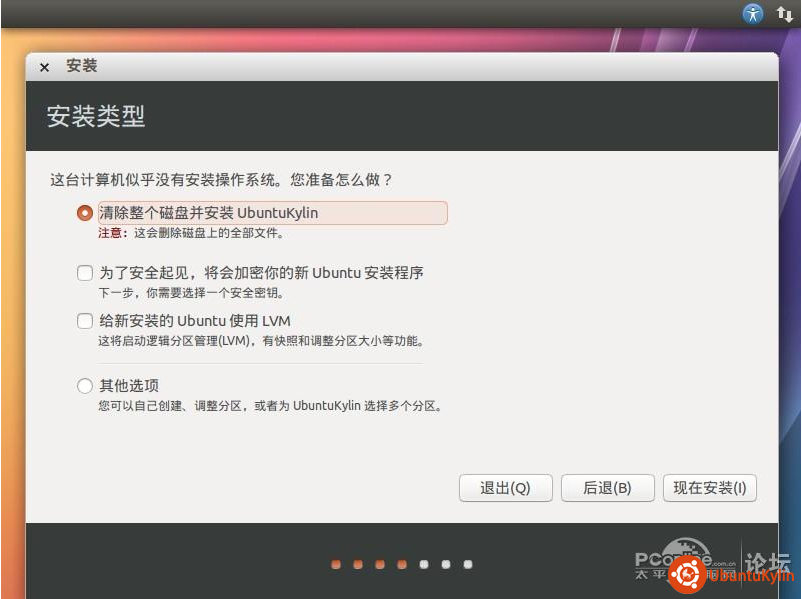This screenshot has width=802, height=599.
Task: Tick the 给新安装的 Ubuntu 使用 LVM checkbox
Action: [85, 321]
